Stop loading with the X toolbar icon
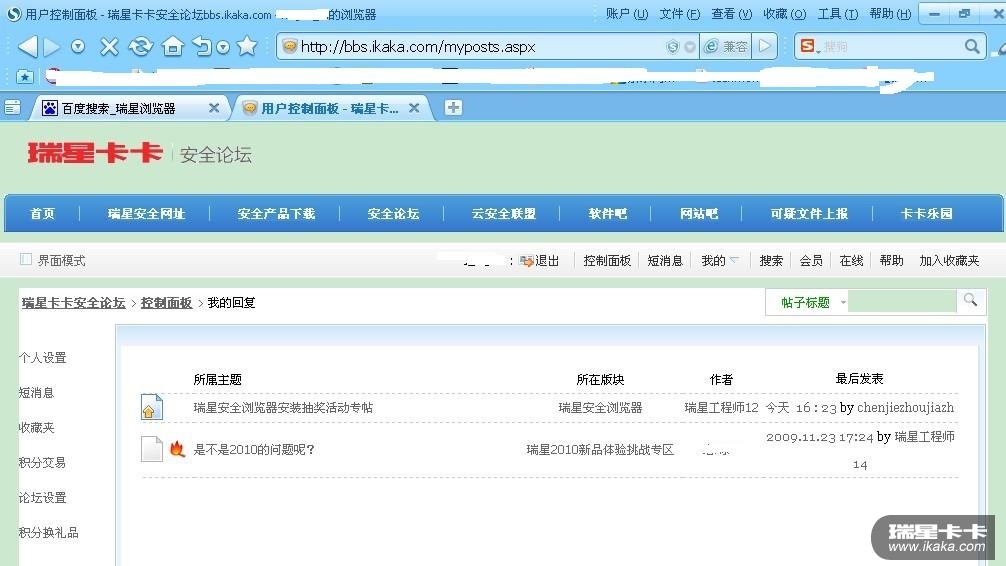 tap(110, 46)
